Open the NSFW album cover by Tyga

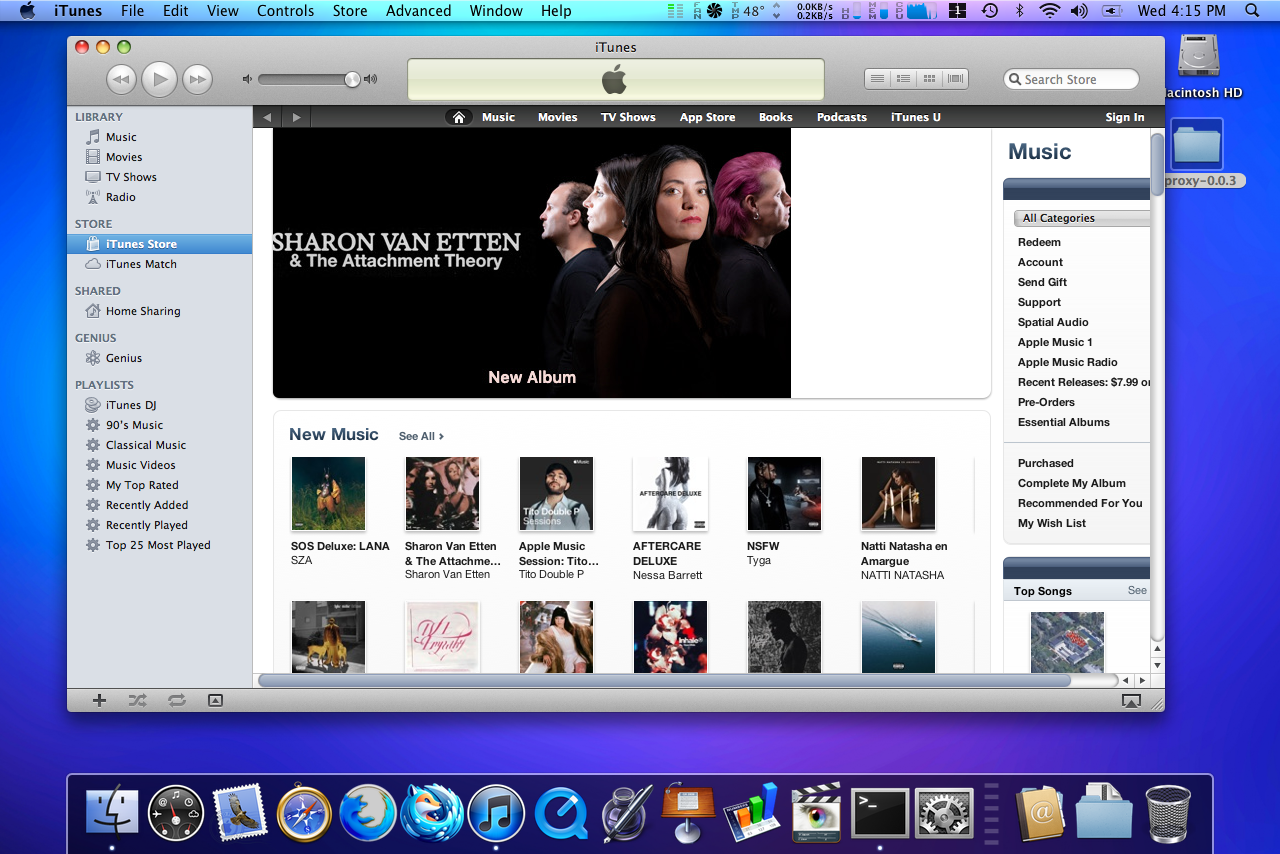(x=784, y=493)
